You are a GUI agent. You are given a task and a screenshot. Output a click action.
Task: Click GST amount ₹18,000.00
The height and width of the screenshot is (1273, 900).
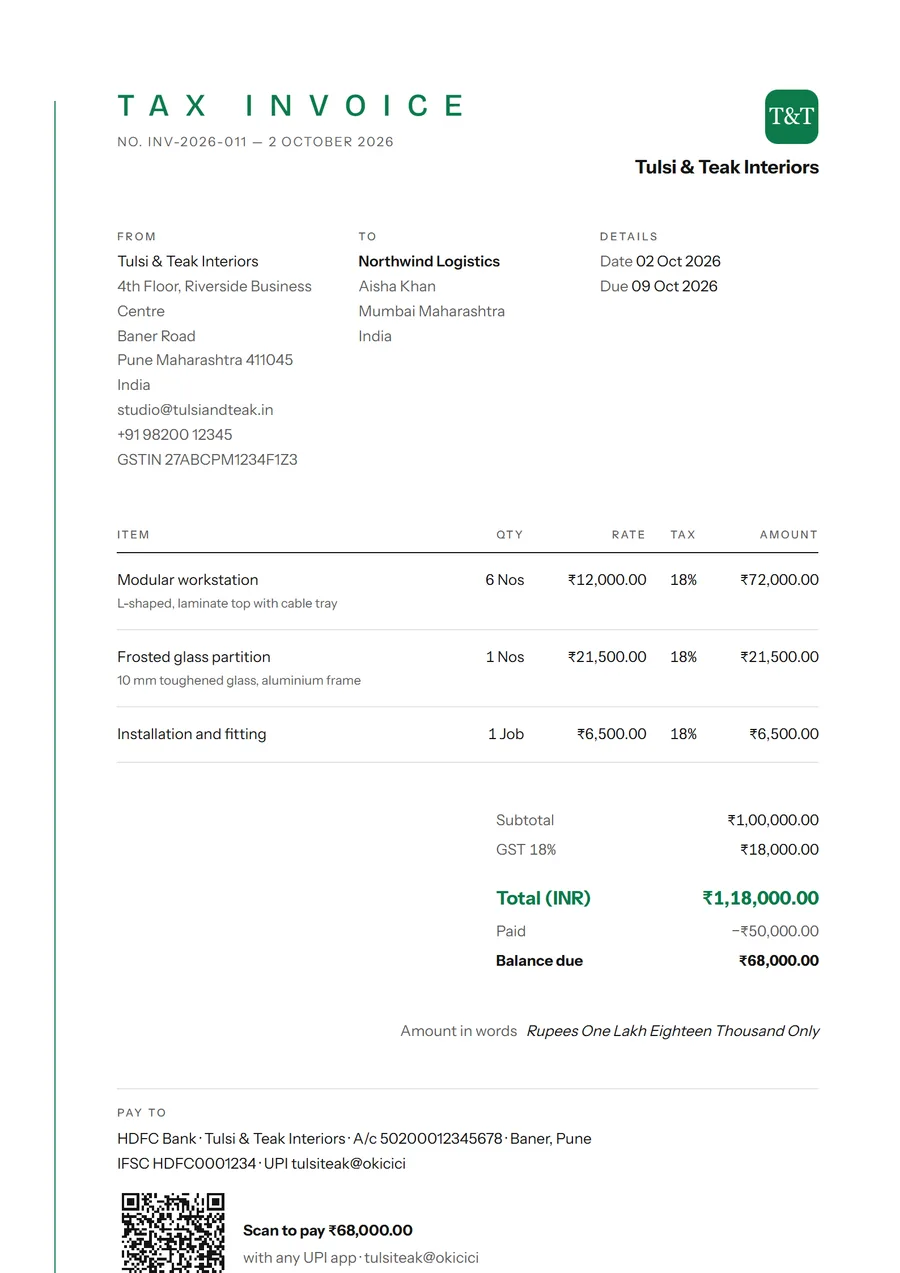click(780, 850)
